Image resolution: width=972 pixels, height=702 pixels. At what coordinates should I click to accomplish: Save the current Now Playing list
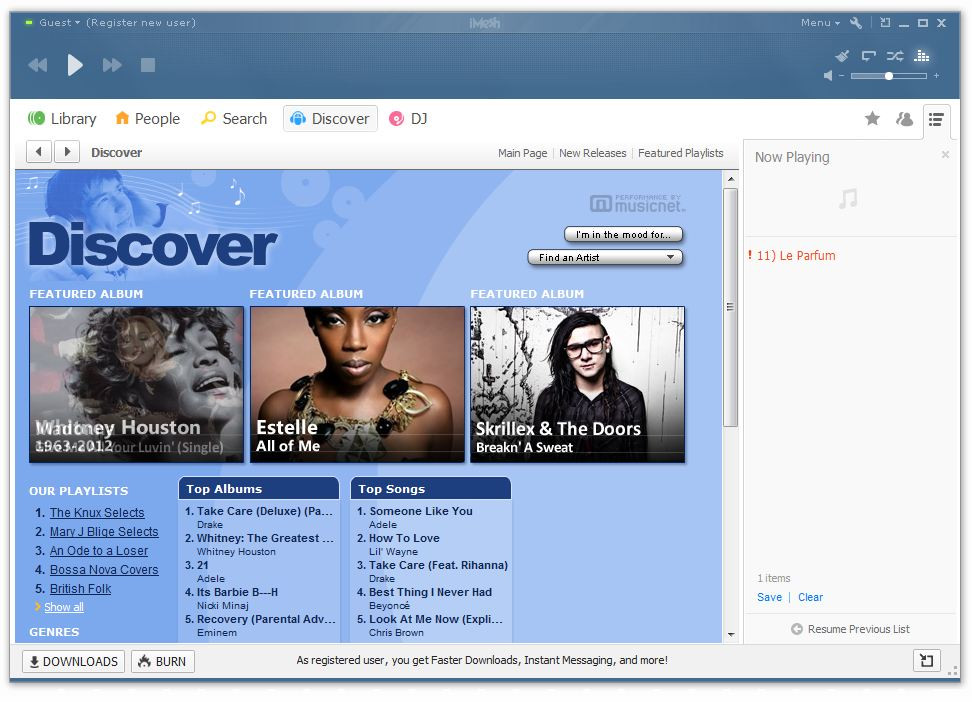769,597
